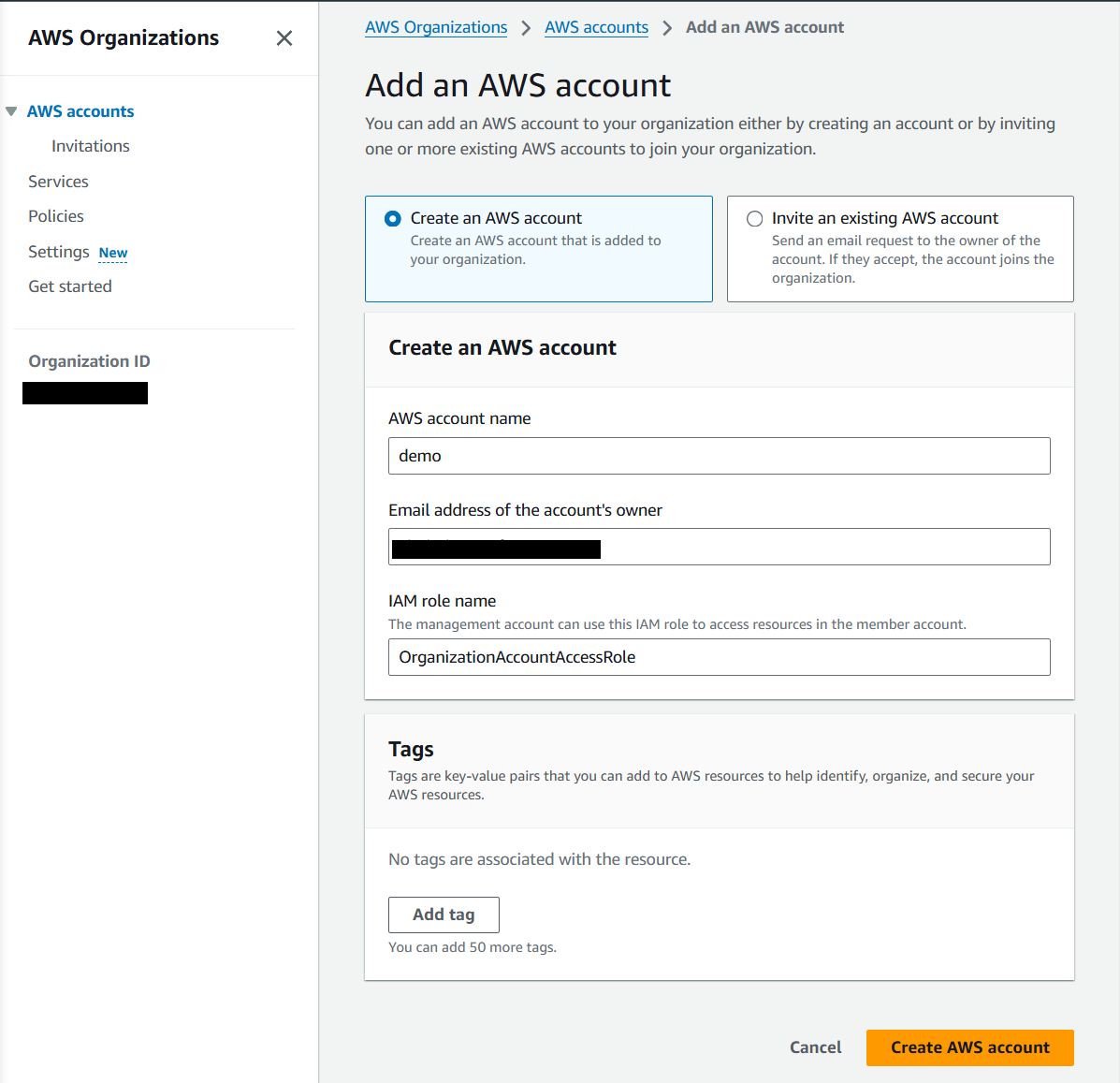Open the Services sidebar item
The image size is (1120, 1083).
click(59, 182)
